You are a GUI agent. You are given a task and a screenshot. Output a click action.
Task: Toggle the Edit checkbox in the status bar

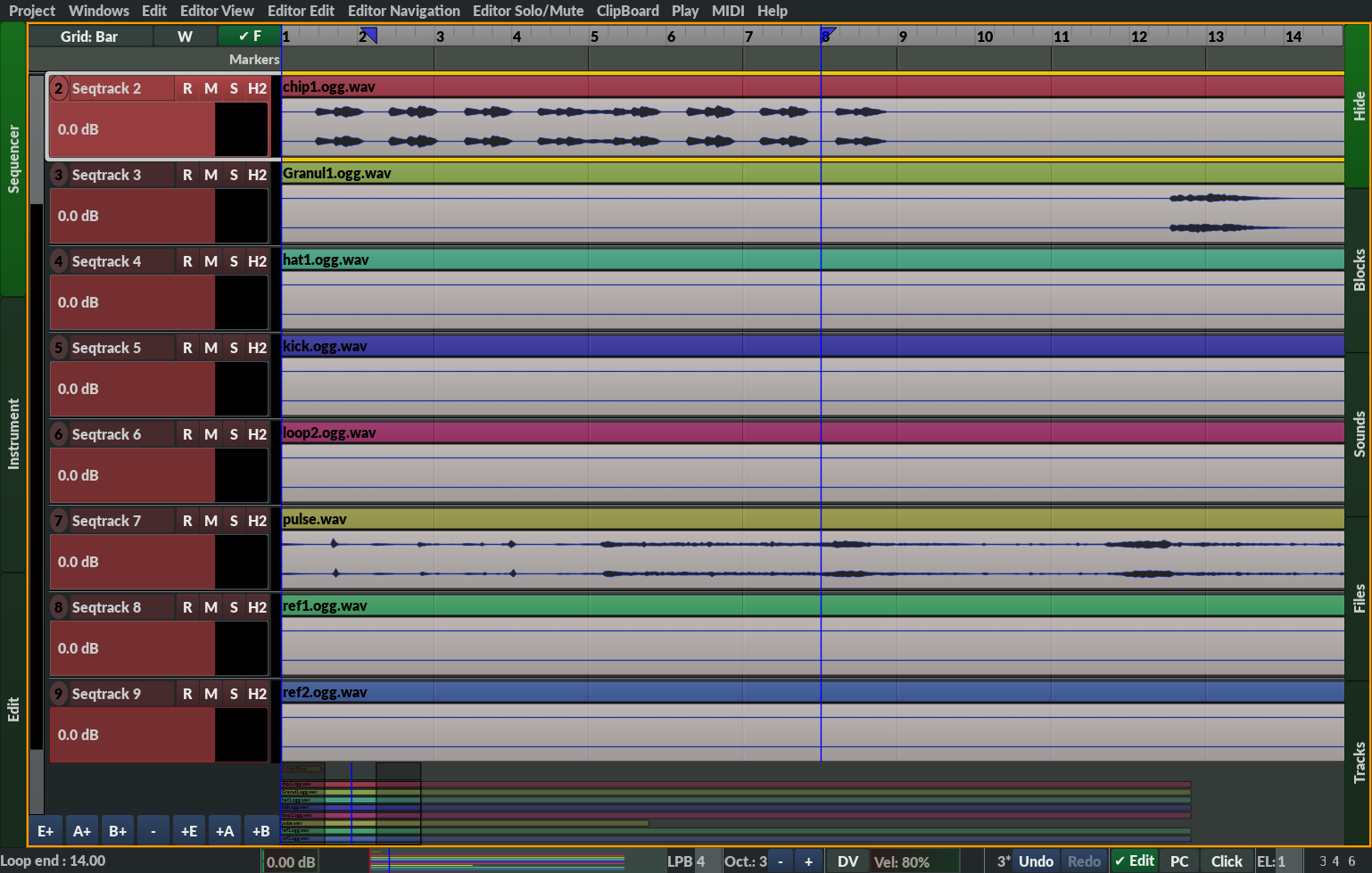click(1134, 861)
